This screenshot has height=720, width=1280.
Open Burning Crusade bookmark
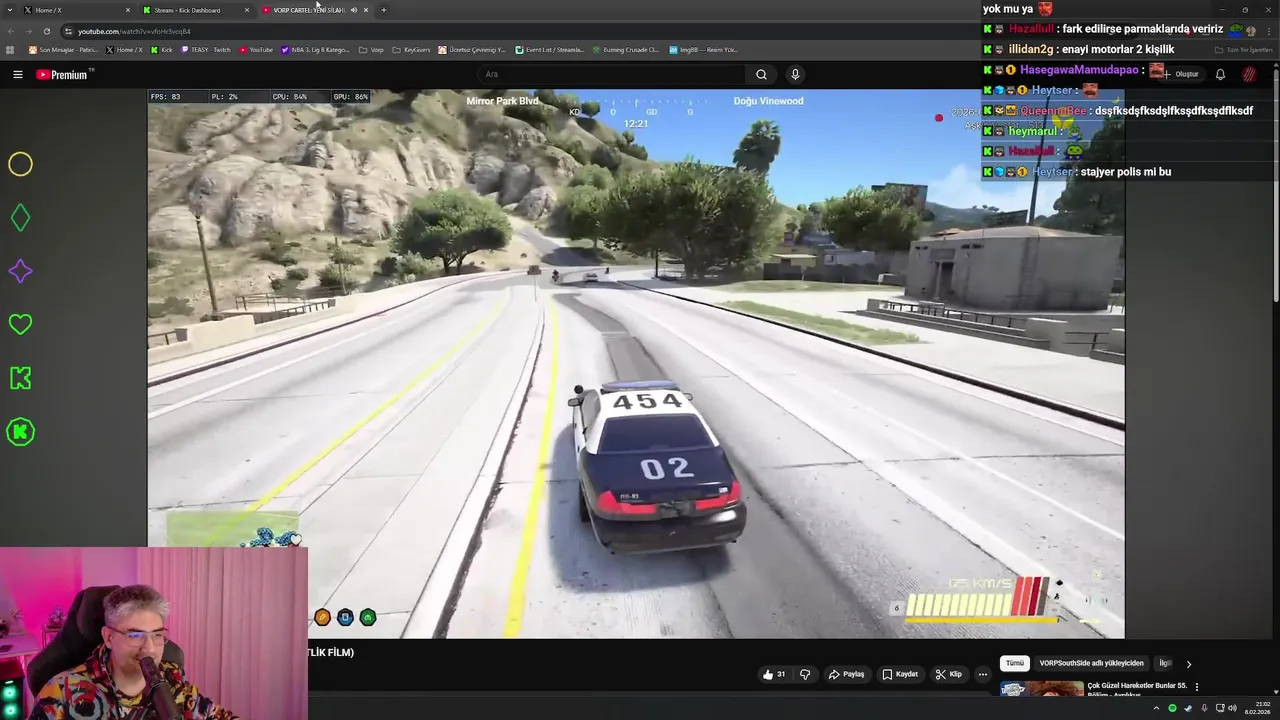pos(624,49)
